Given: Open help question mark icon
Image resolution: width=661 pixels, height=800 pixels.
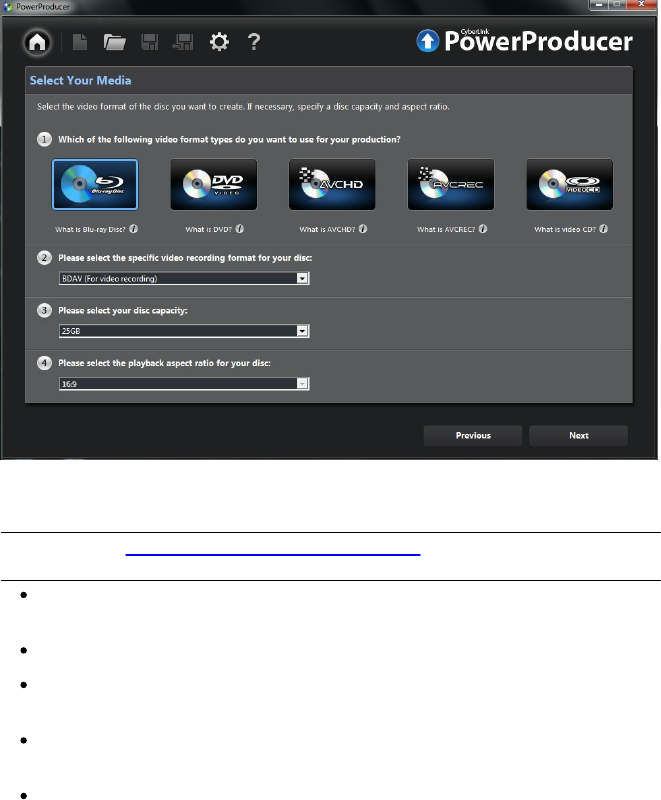Looking at the screenshot, I should (253, 42).
